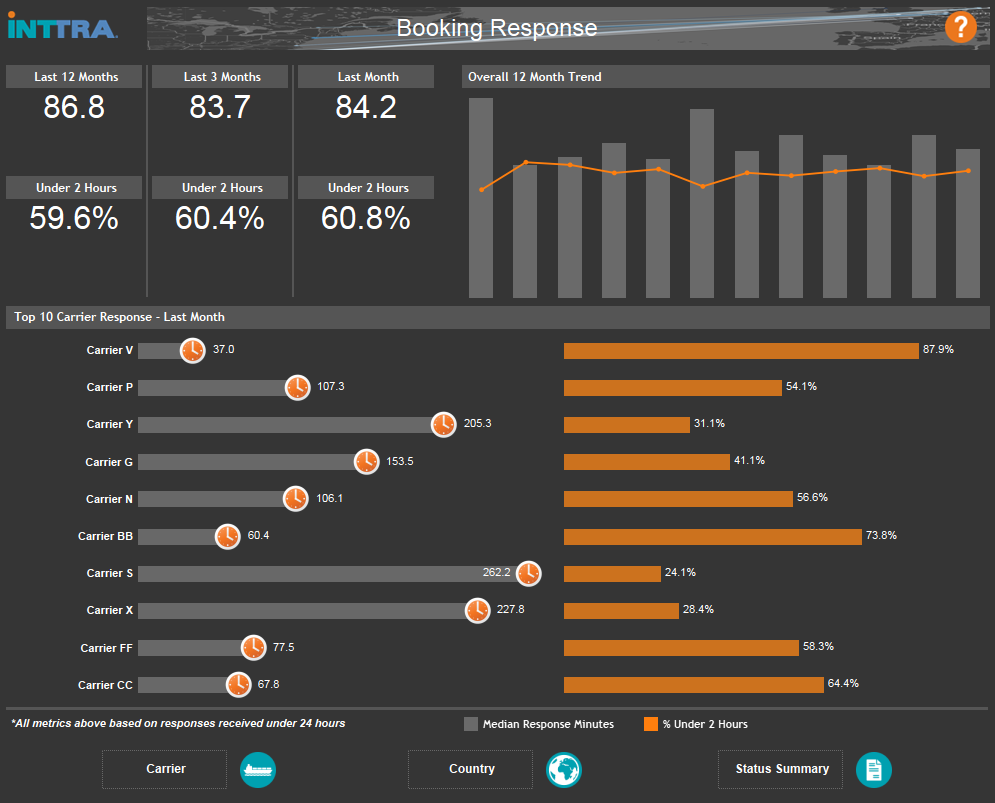Click the globe Country icon
The image size is (995, 803).
tap(563, 769)
